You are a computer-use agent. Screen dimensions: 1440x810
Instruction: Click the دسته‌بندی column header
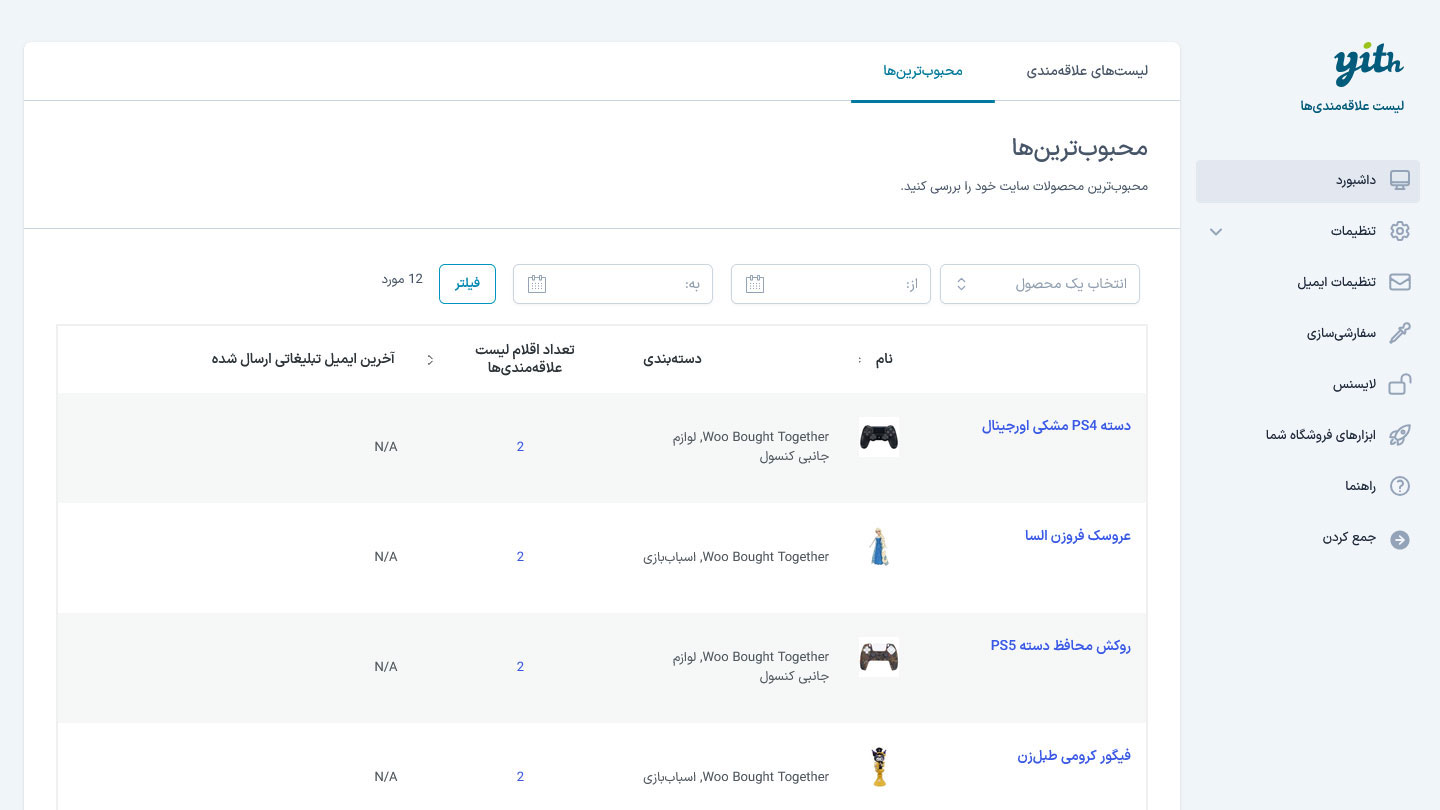pos(672,359)
